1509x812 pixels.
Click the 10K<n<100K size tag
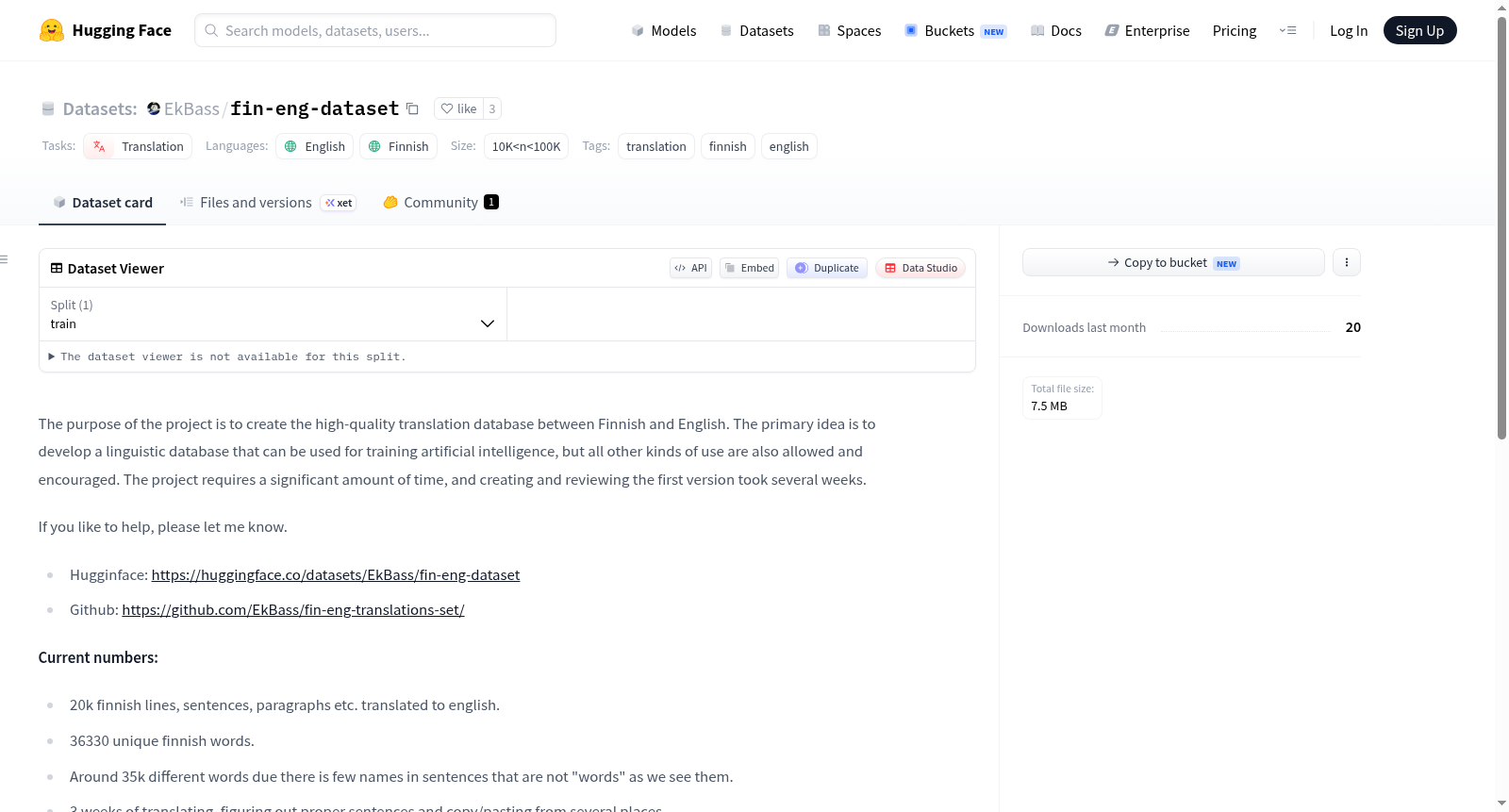point(526,146)
